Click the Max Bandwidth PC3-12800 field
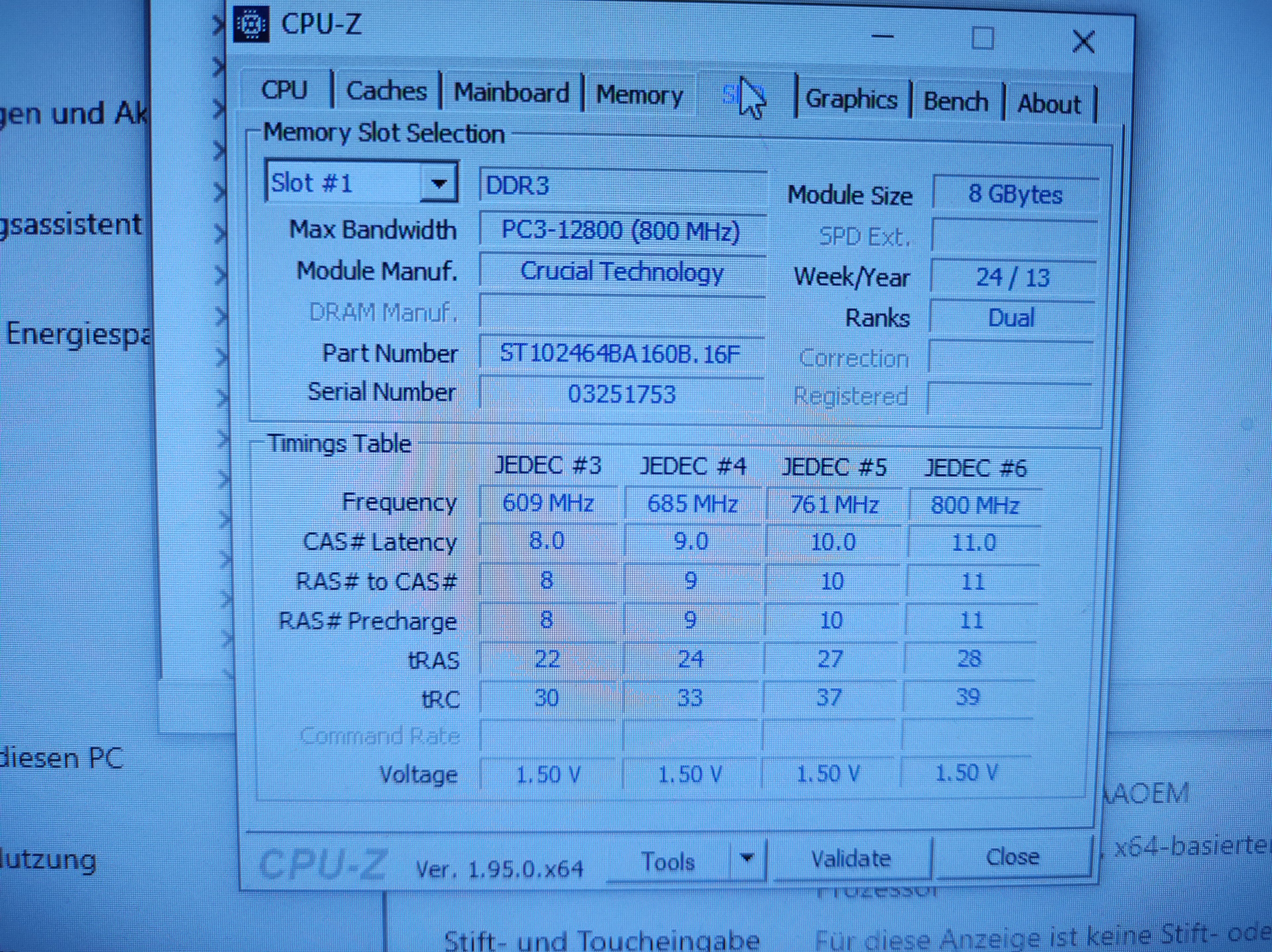 click(621, 231)
